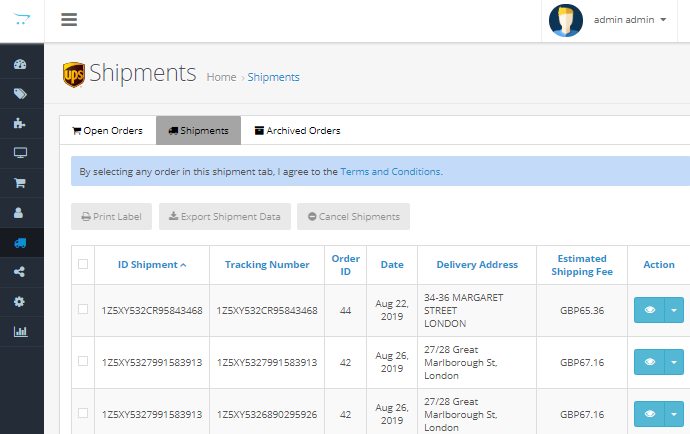690x434 pixels.
Task: Toggle the hamburger menu button
Action: click(69, 19)
